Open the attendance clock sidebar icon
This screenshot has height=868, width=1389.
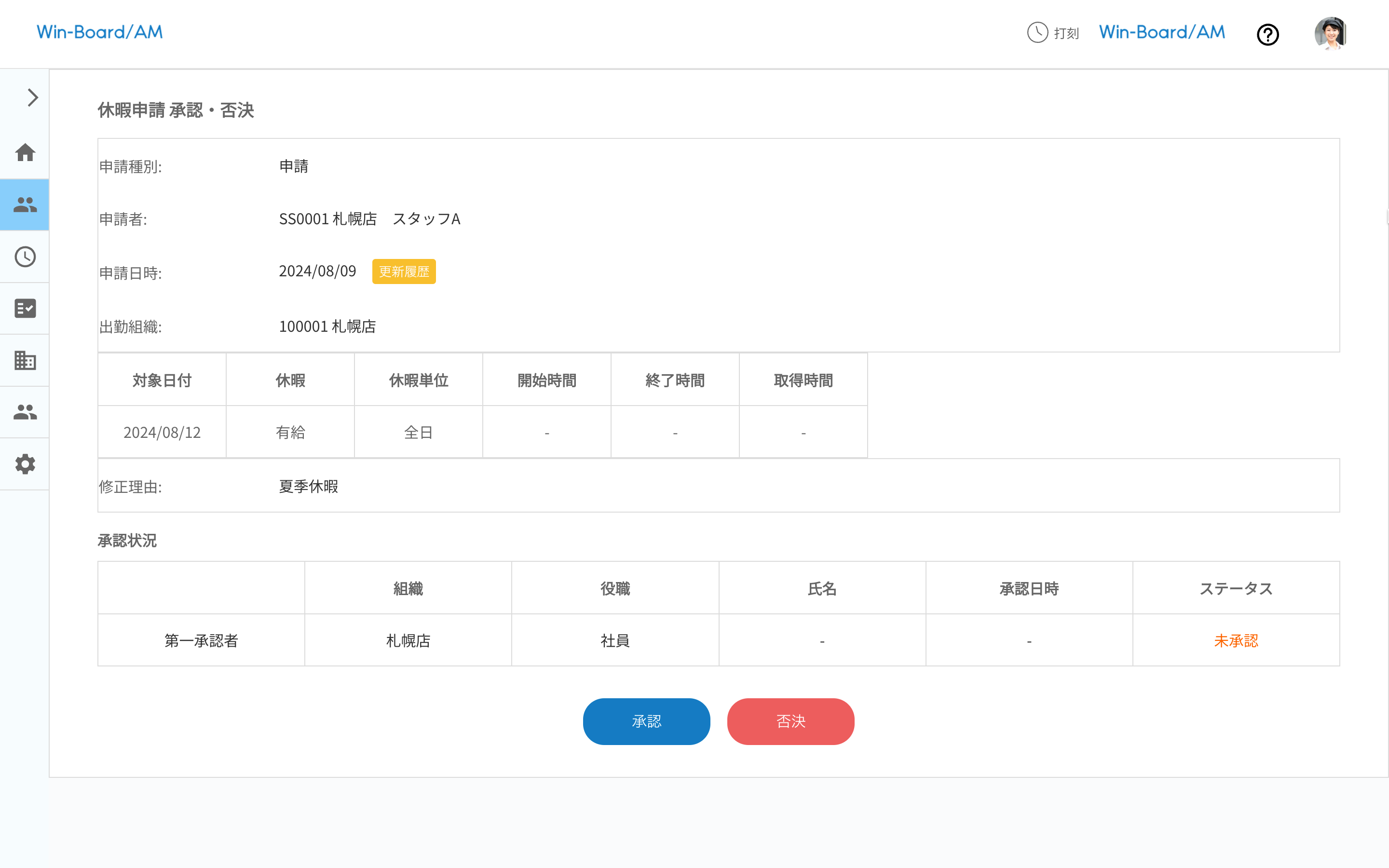click(x=25, y=257)
